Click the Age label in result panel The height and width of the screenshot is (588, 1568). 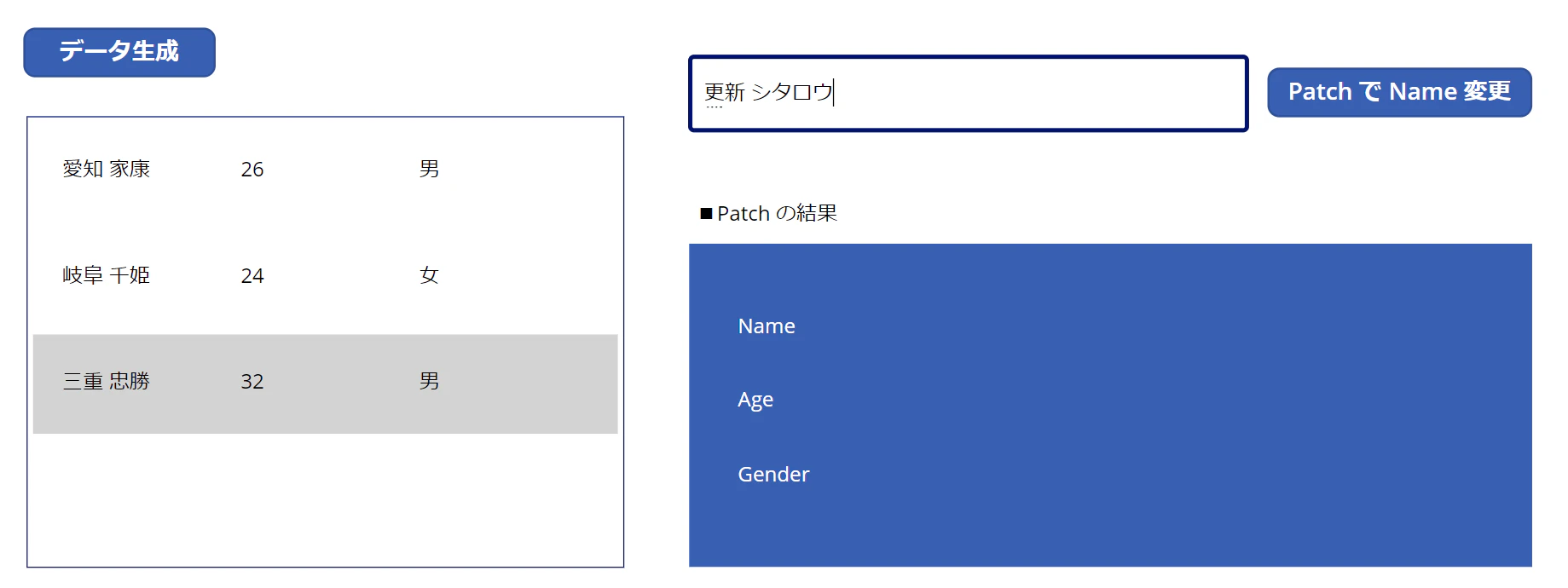click(x=755, y=401)
